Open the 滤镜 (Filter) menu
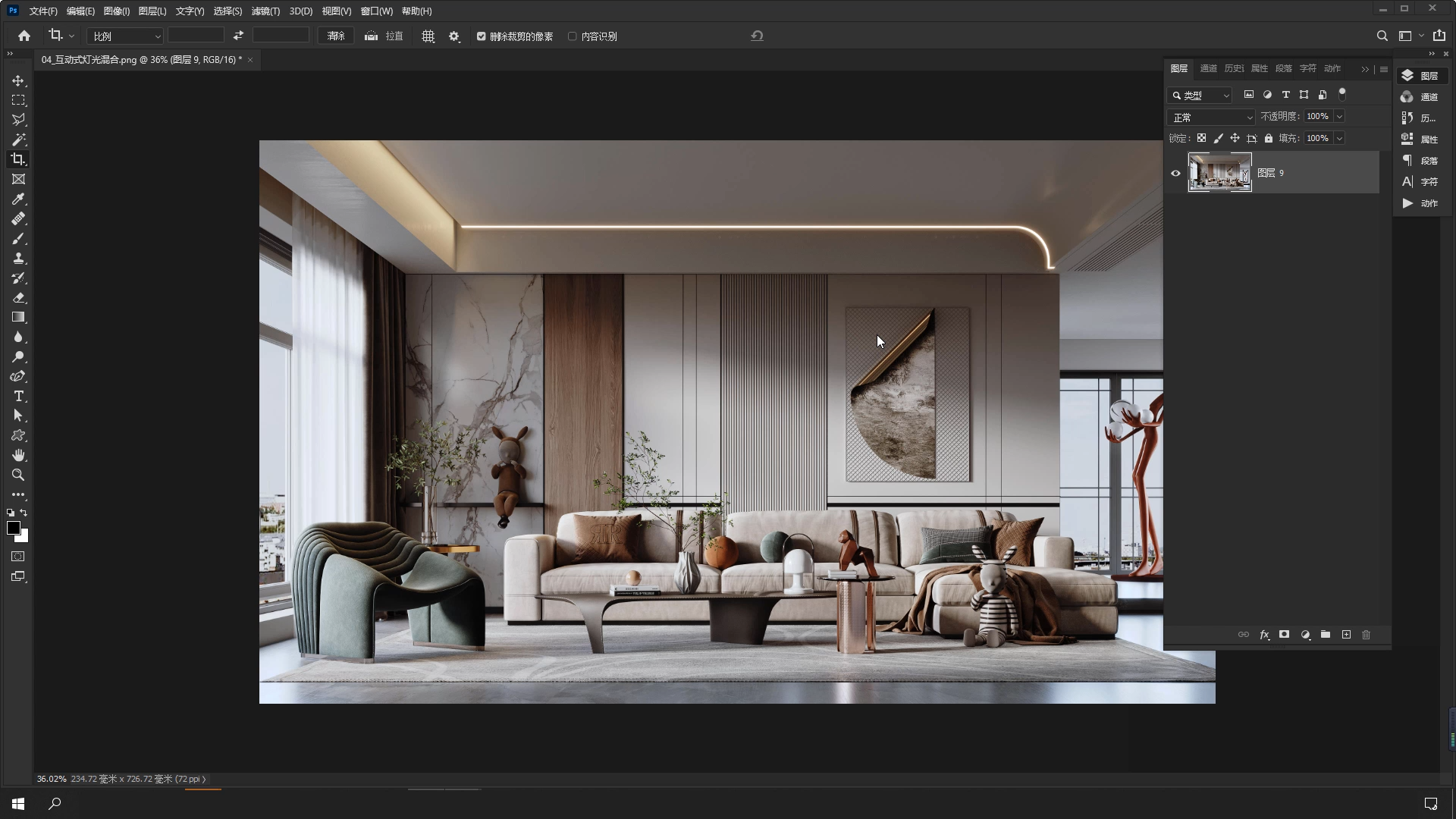The height and width of the screenshot is (819, 1456). [x=265, y=11]
